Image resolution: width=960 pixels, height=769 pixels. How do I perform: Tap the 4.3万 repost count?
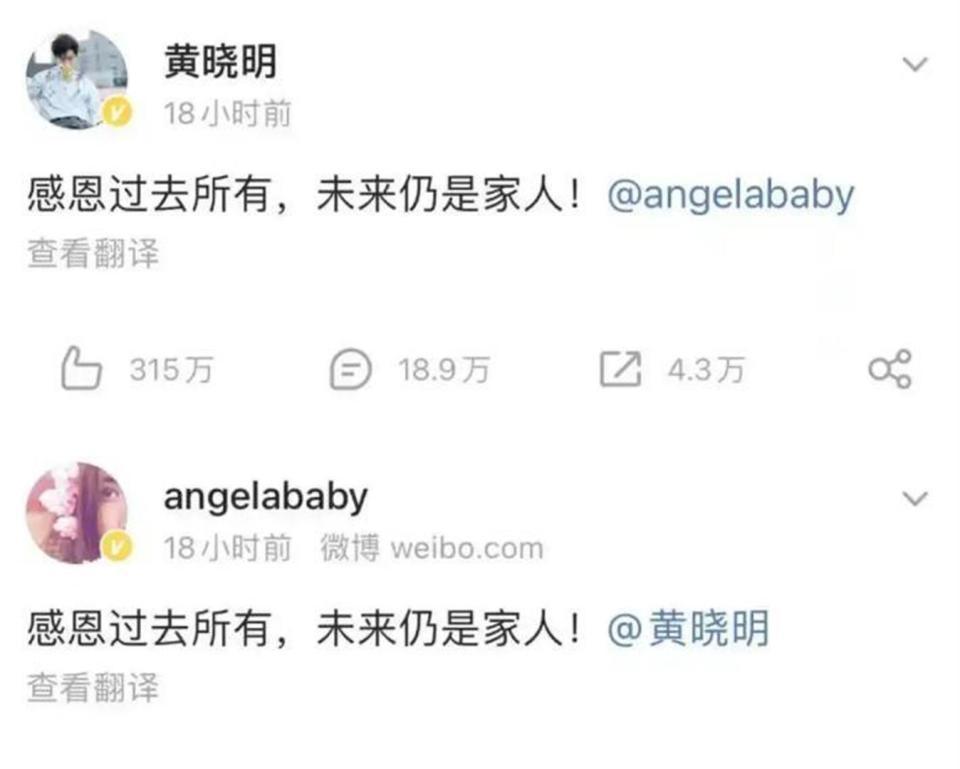(x=707, y=370)
